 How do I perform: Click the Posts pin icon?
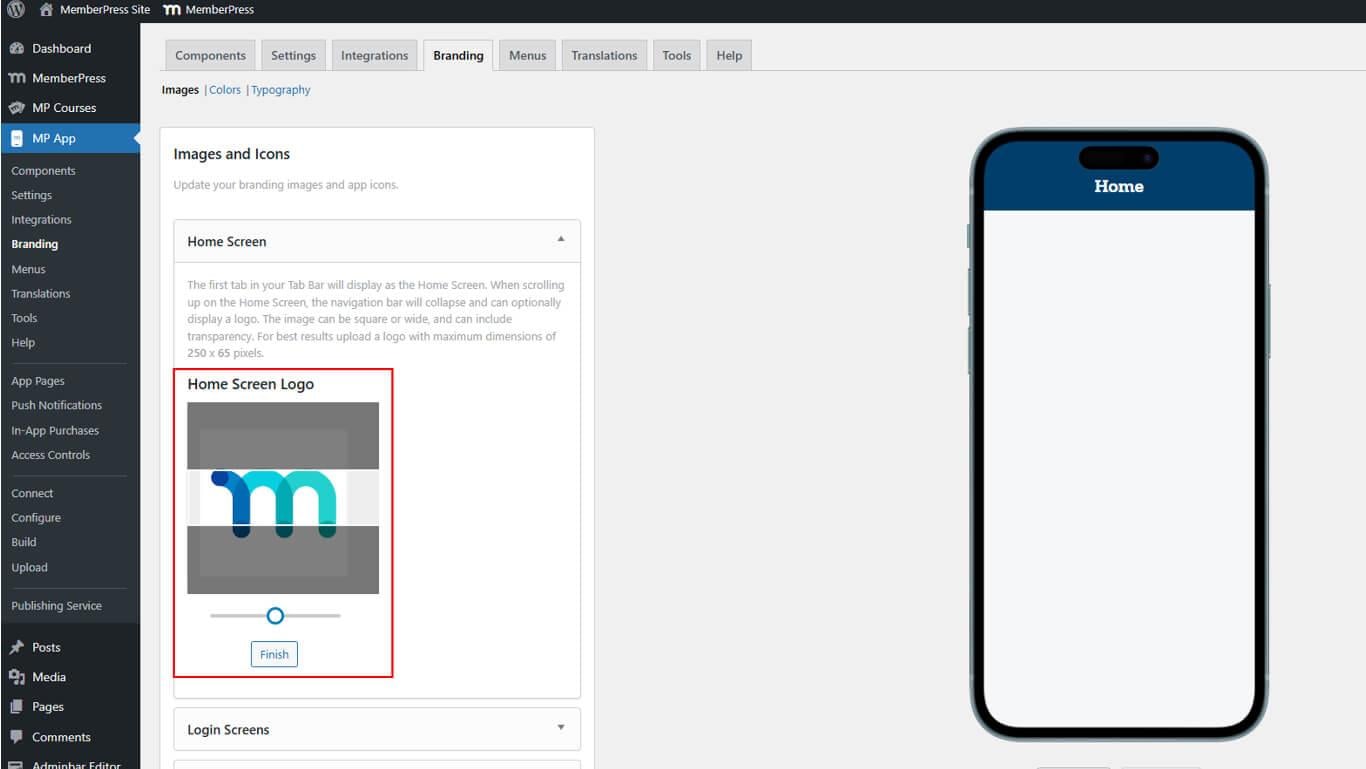pyautogui.click(x=16, y=647)
